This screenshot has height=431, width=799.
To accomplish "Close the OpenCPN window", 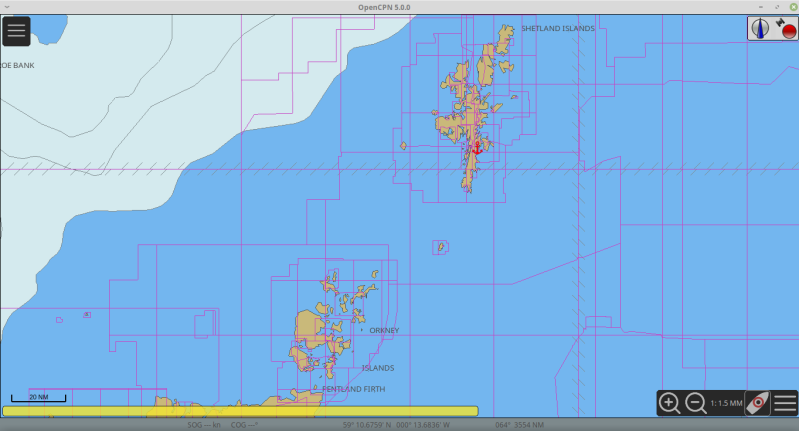I will (789, 7).
